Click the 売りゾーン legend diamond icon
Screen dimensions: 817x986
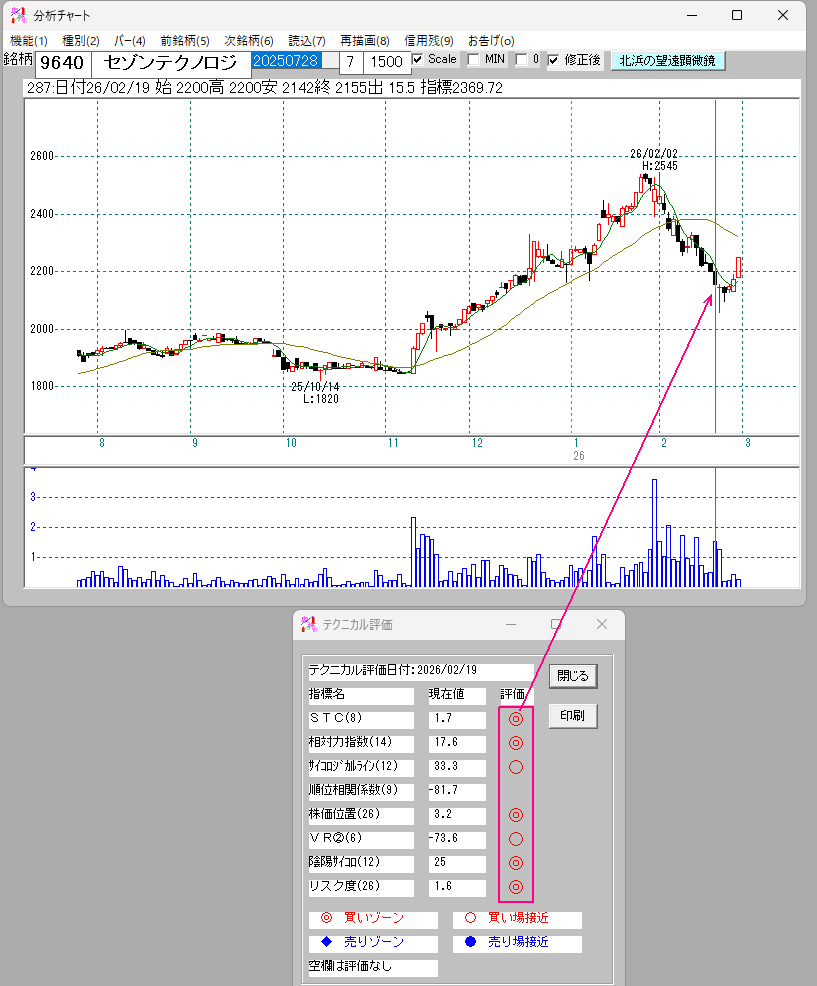tap(326, 942)
